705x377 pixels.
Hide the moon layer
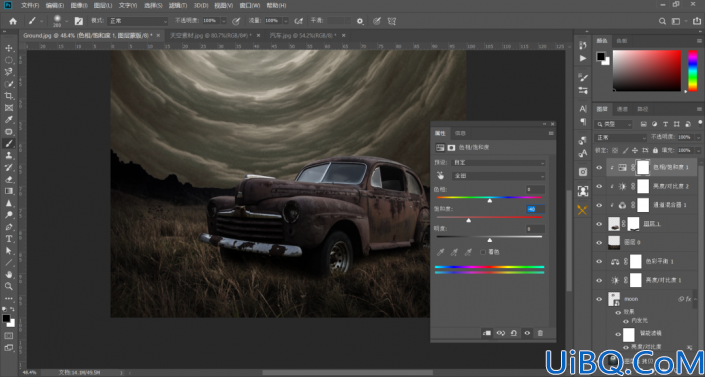tap(599, 299)
